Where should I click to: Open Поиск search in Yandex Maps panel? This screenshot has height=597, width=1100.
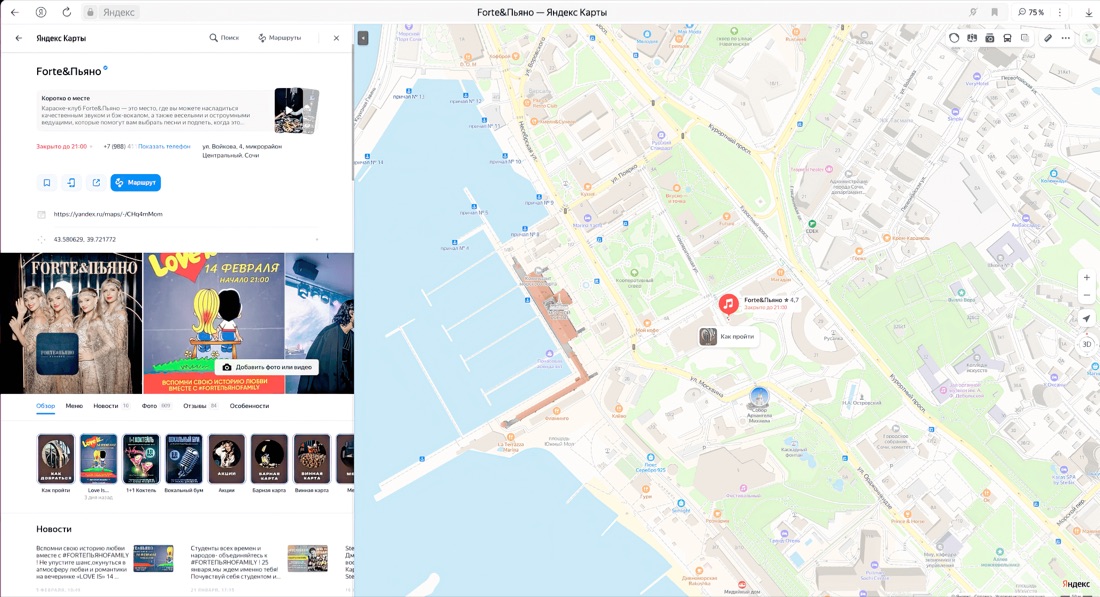[x=224, y=38]
